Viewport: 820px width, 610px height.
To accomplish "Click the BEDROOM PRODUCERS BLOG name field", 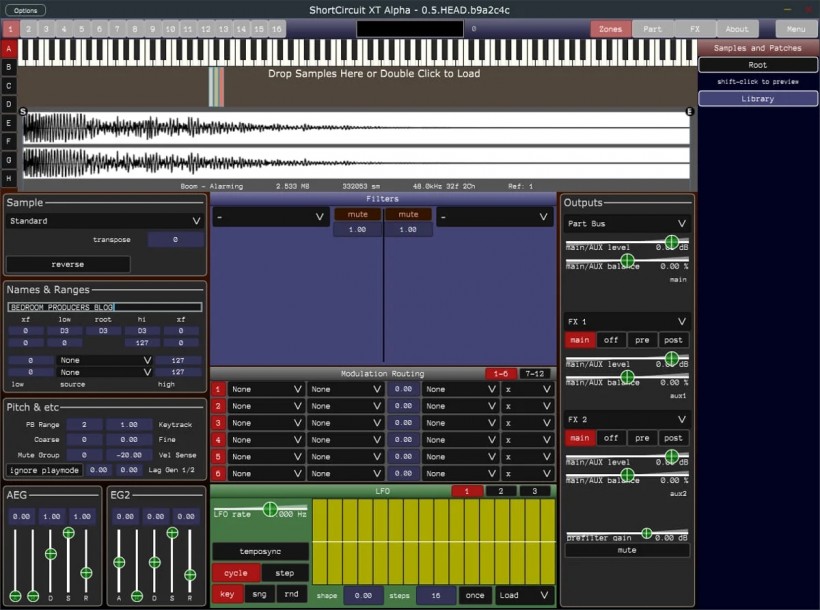I will coord(105,307).
